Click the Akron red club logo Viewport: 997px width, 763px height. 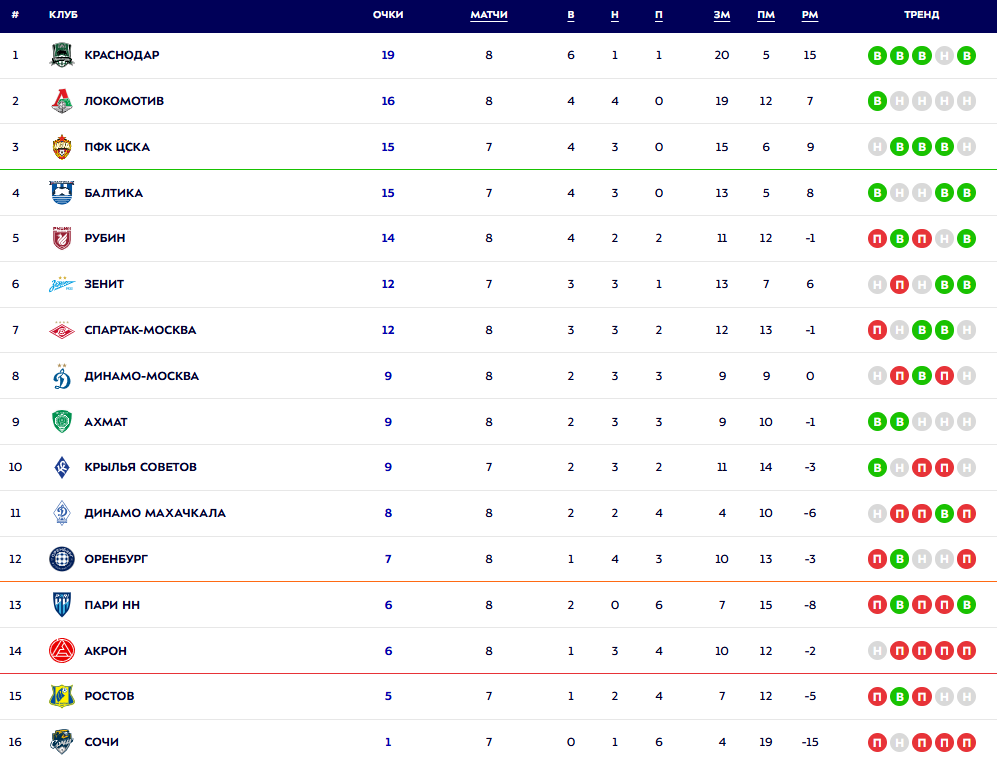(x=62, y=651)
